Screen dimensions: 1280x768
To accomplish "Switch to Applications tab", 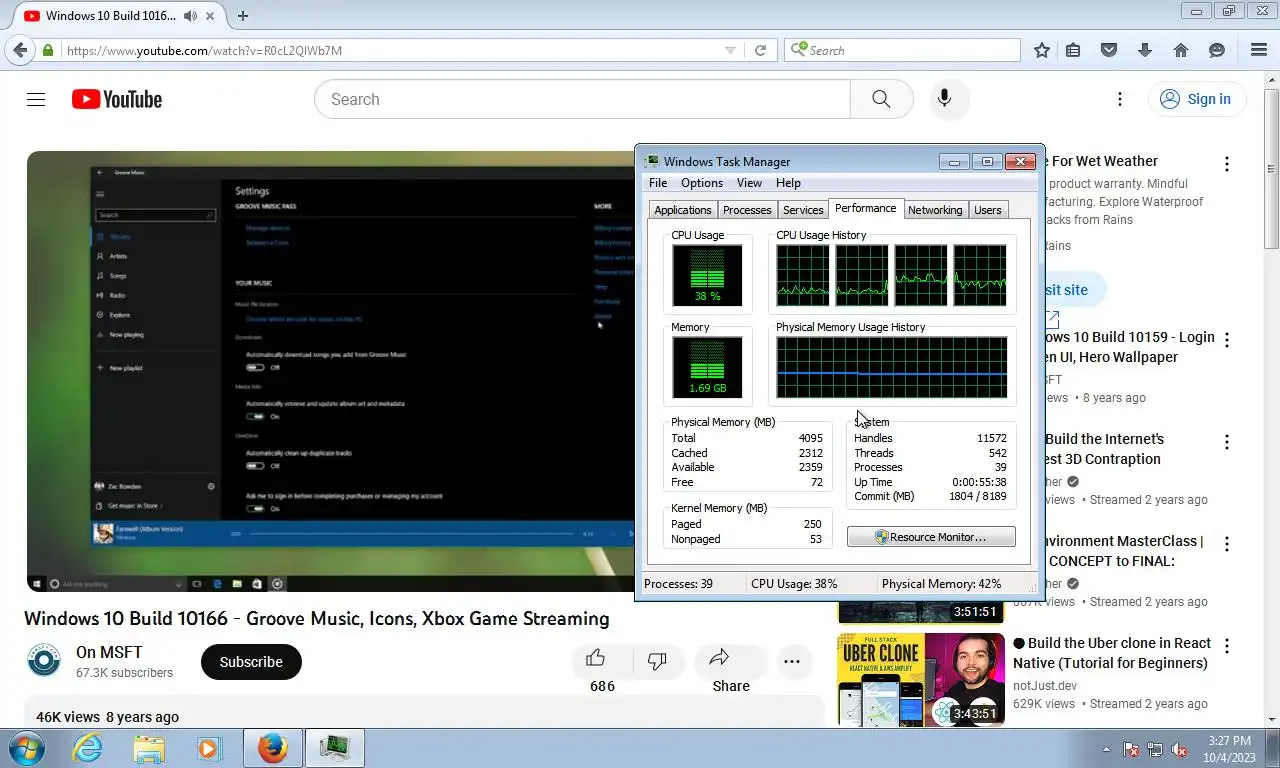I will (683, 210).
